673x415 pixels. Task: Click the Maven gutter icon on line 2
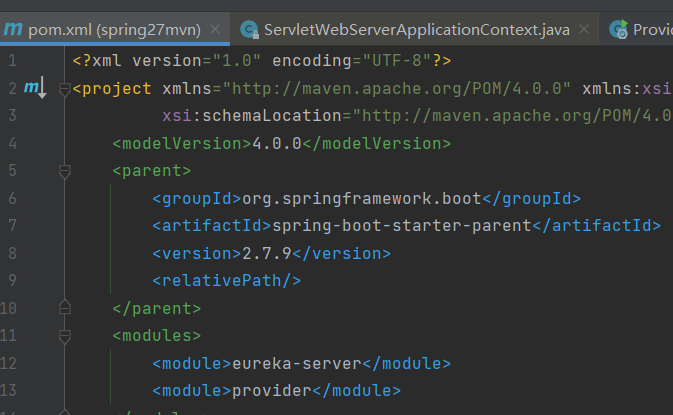click(34, 89)
